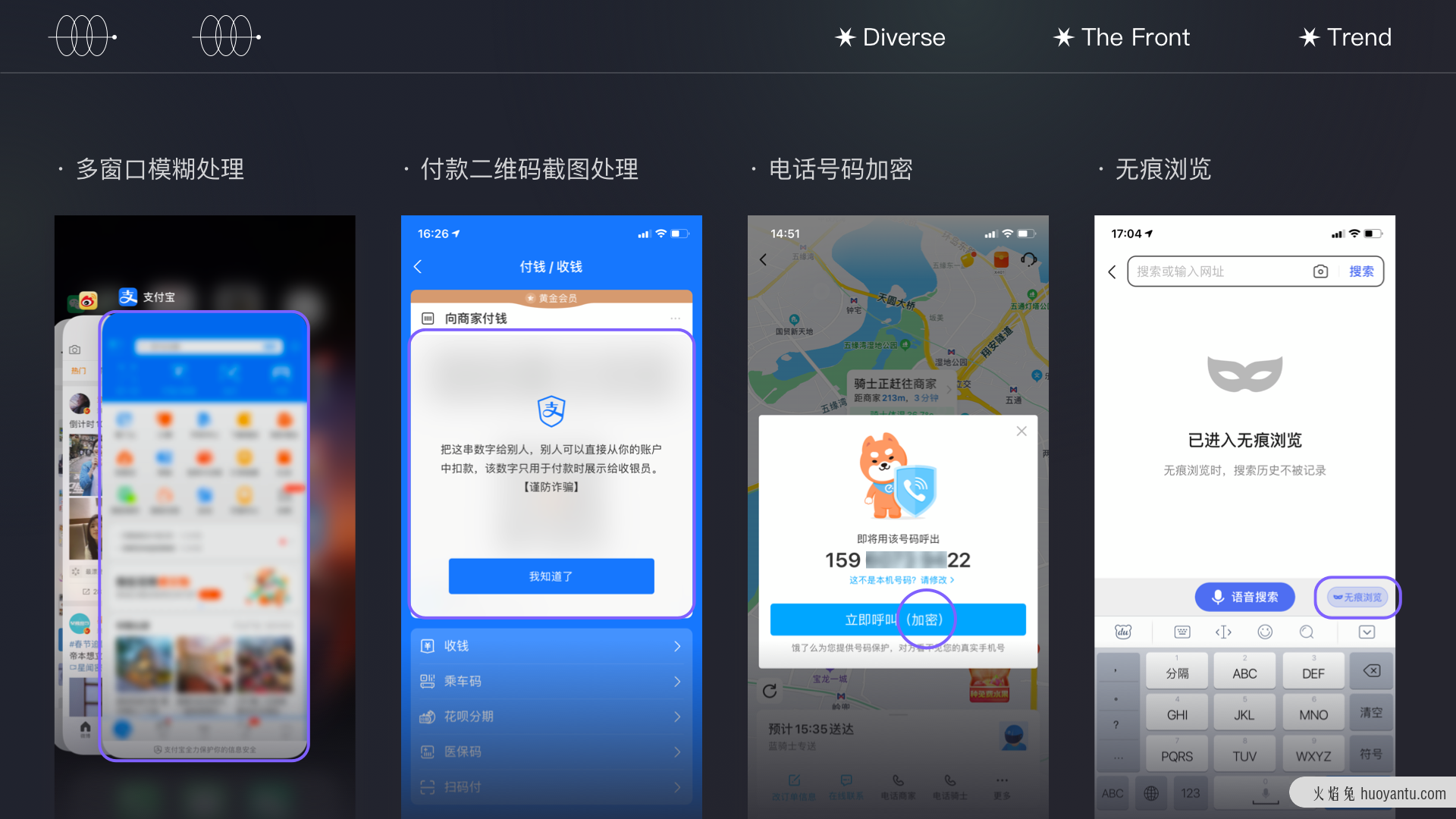Expand 乘车码 transit code option

coord(551,683)
